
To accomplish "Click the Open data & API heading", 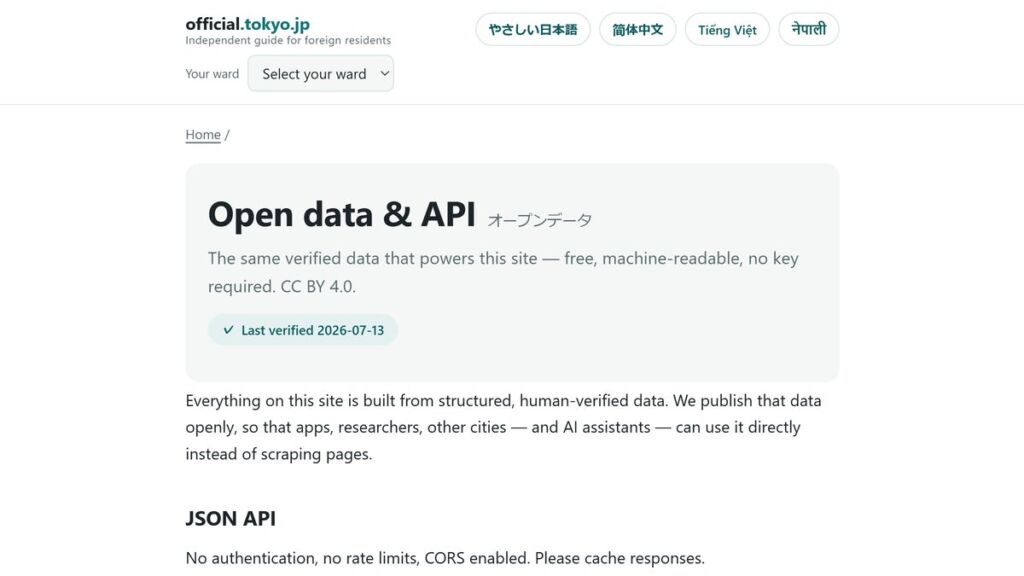I will point(342,214).
